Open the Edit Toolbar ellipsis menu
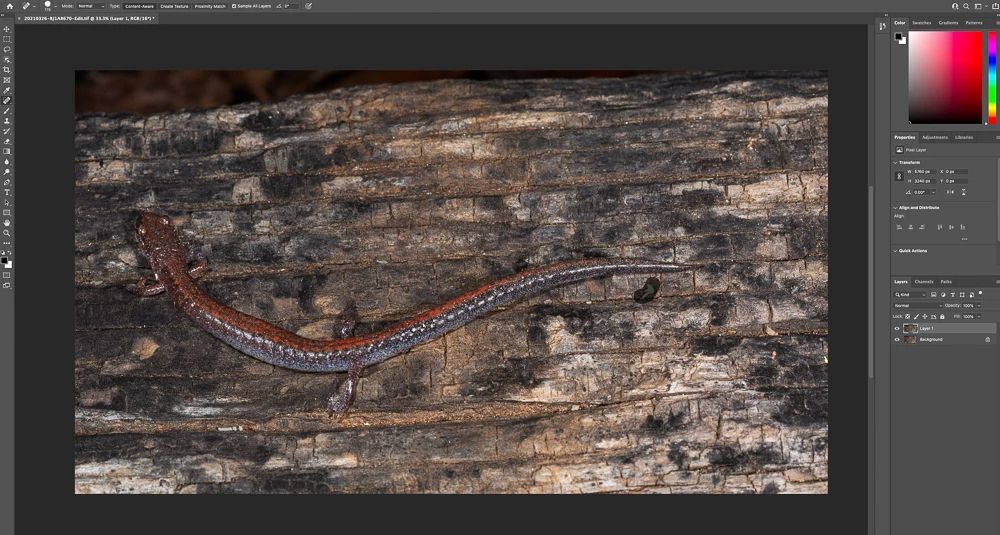The image size is (1000, 535). click(7, 243)
